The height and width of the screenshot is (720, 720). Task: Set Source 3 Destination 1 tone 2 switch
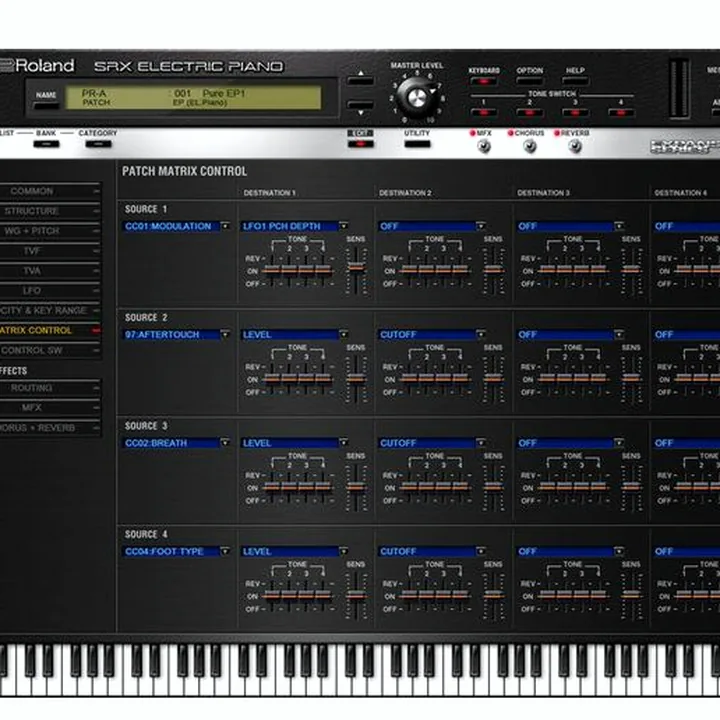(x=289, y=488)
